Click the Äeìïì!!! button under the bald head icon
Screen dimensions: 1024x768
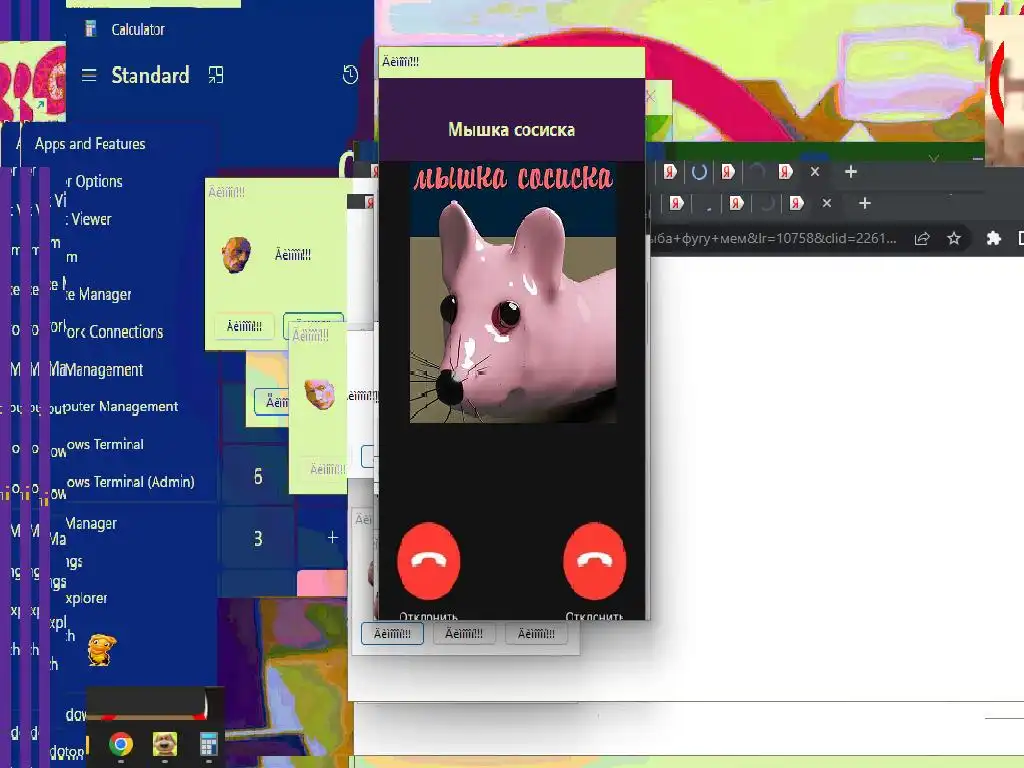(x=244, y=326)
